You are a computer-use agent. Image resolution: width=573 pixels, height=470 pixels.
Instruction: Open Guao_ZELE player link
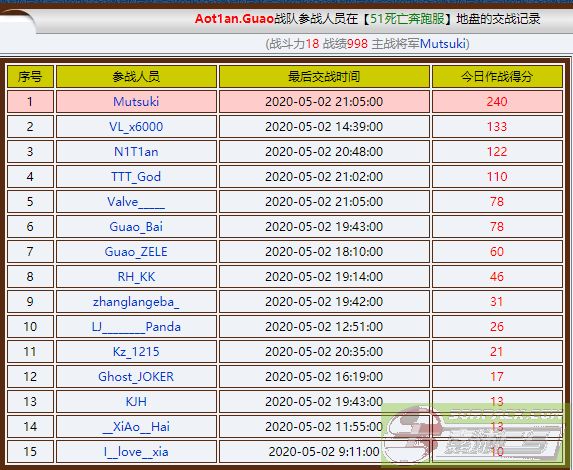[136, 252]
